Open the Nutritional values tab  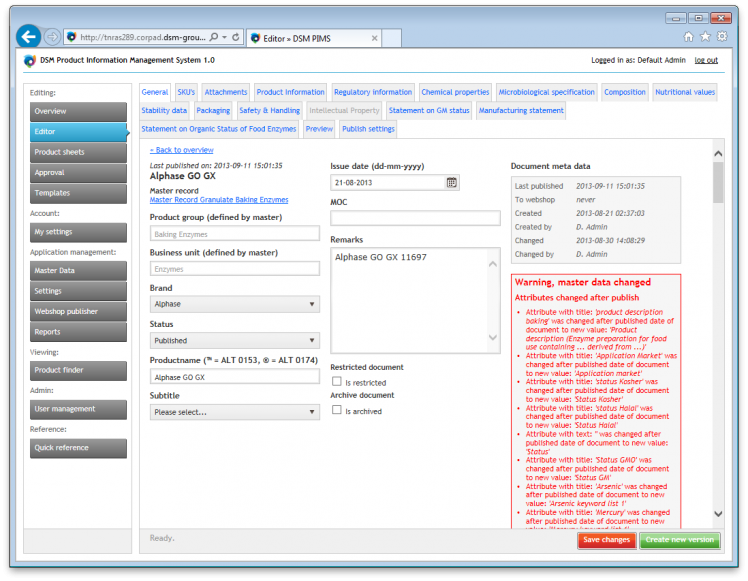[685, 92]
